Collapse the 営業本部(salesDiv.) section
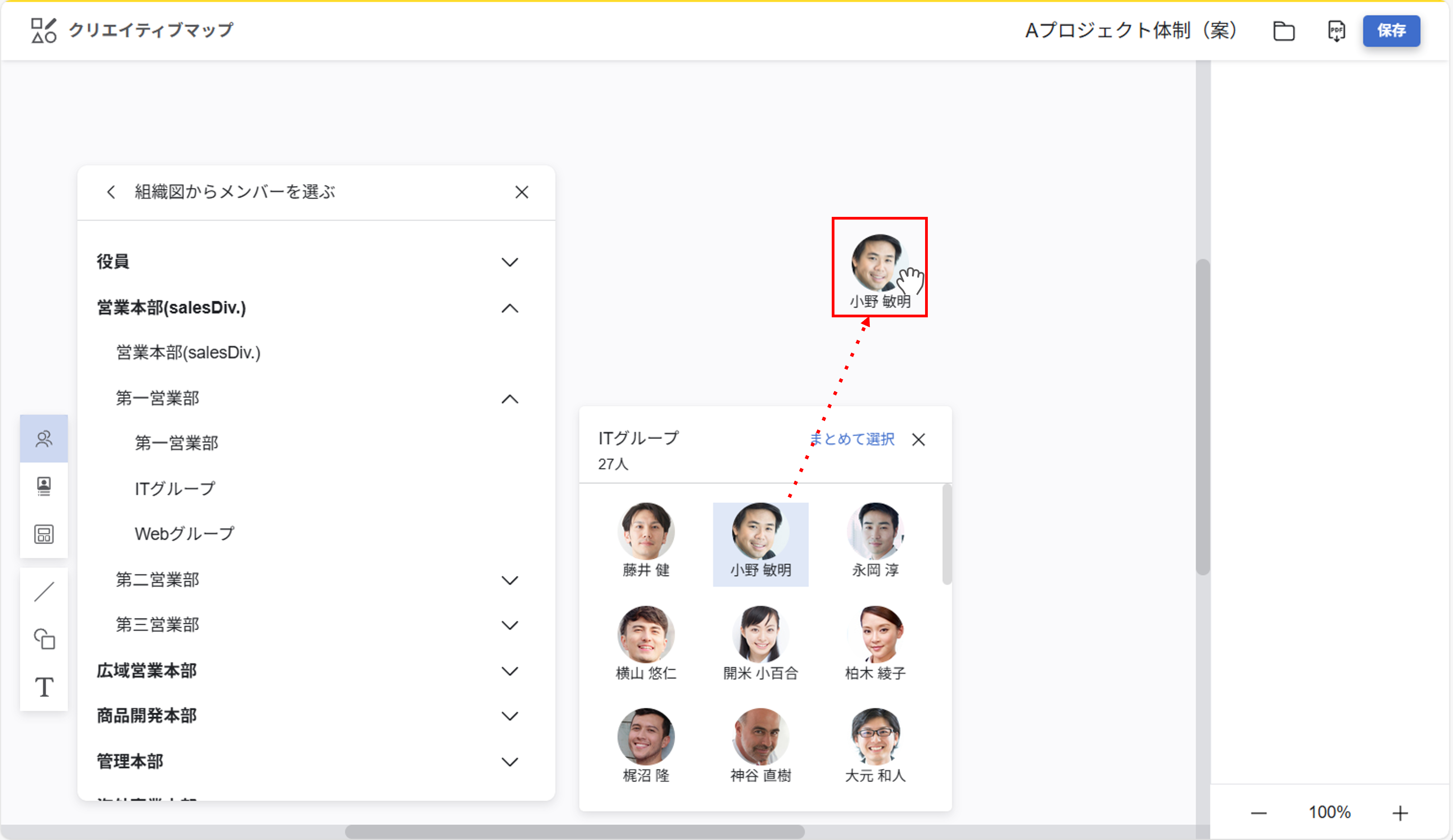Image resolution: width=1453 pixels, height=840 pixels. click(x=510, y=309)
